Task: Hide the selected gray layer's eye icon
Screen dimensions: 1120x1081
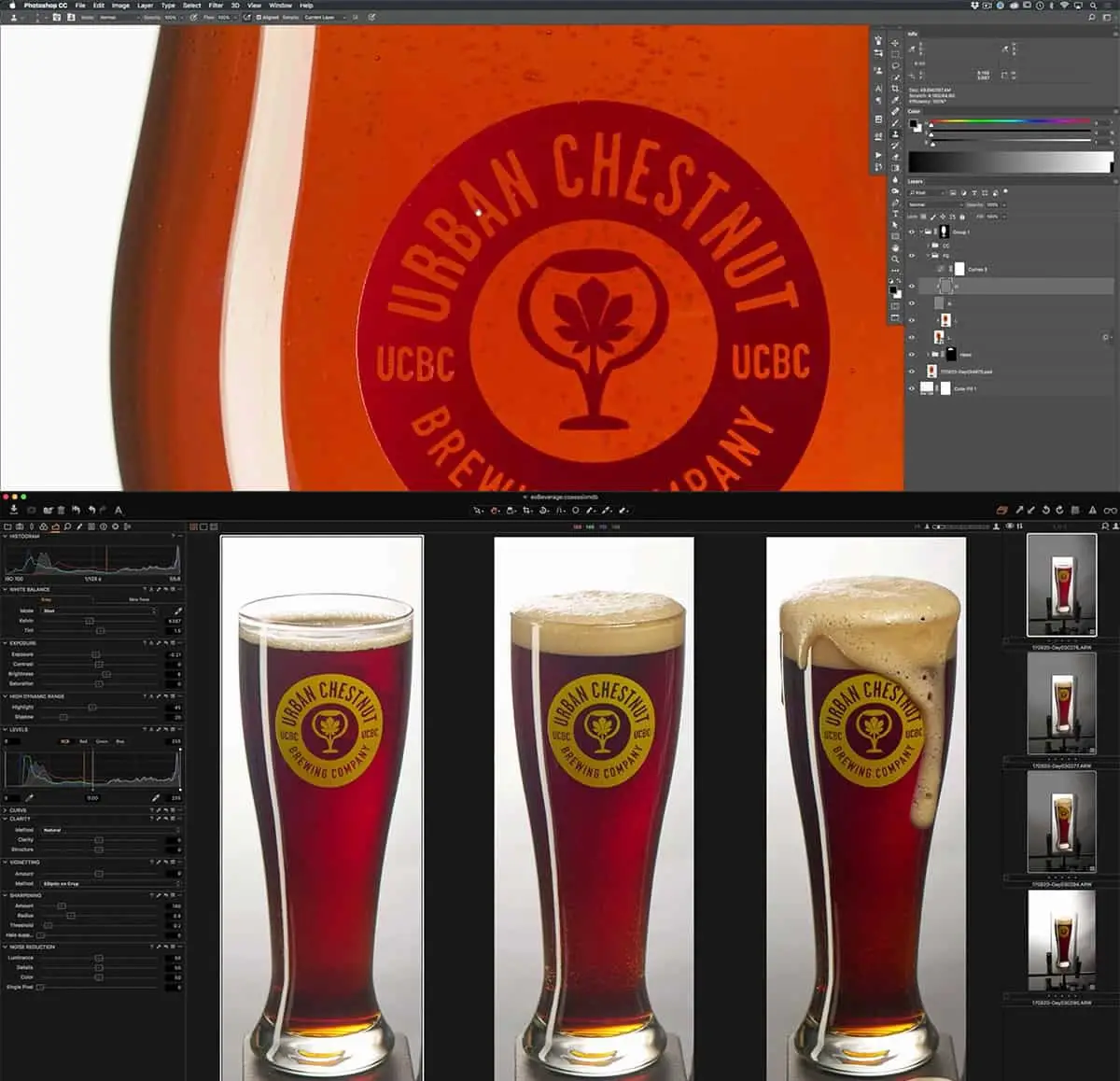Action: pos(912,287)
